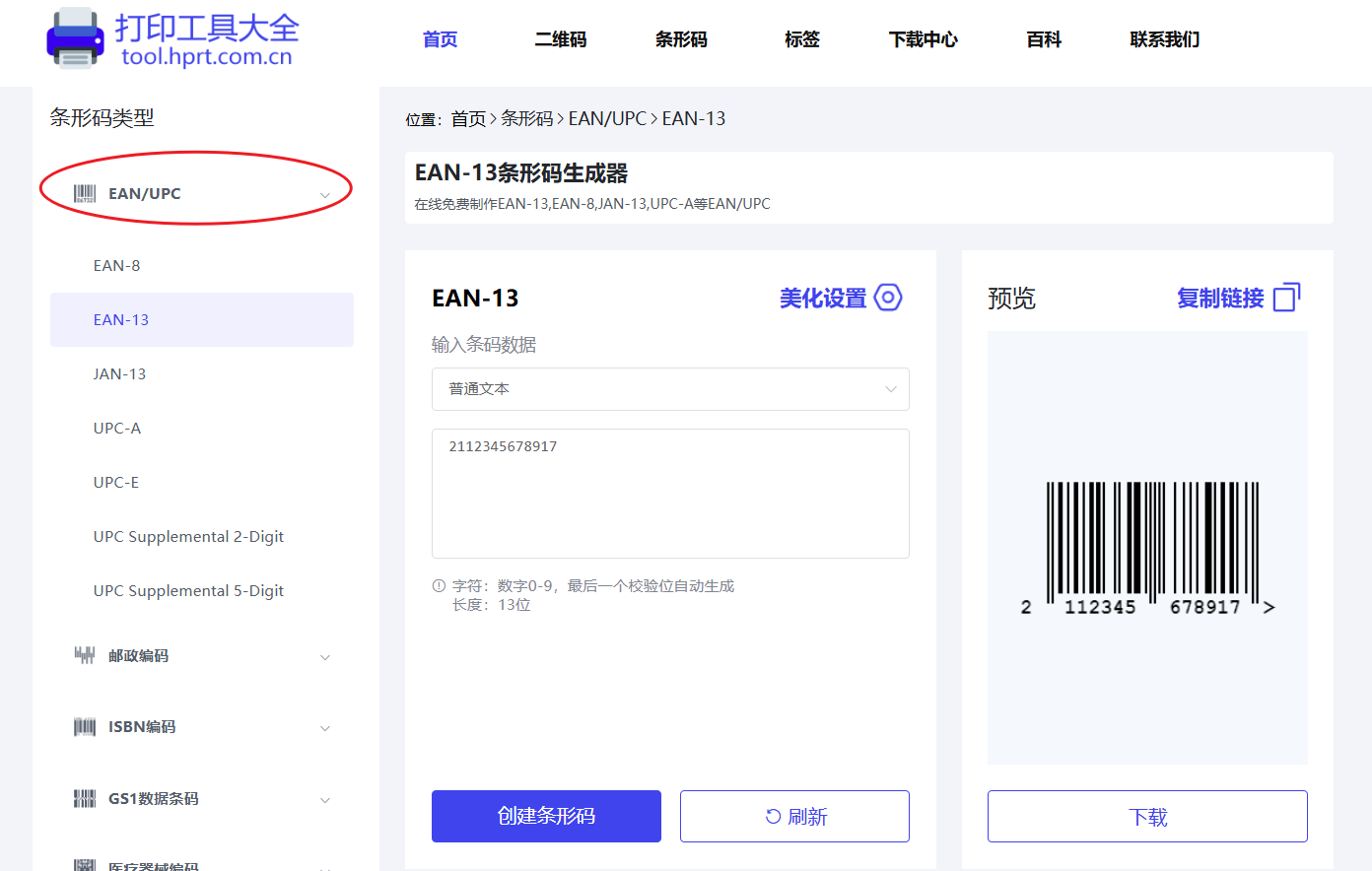Go to the 首页 nav tab

click(440, 39)
